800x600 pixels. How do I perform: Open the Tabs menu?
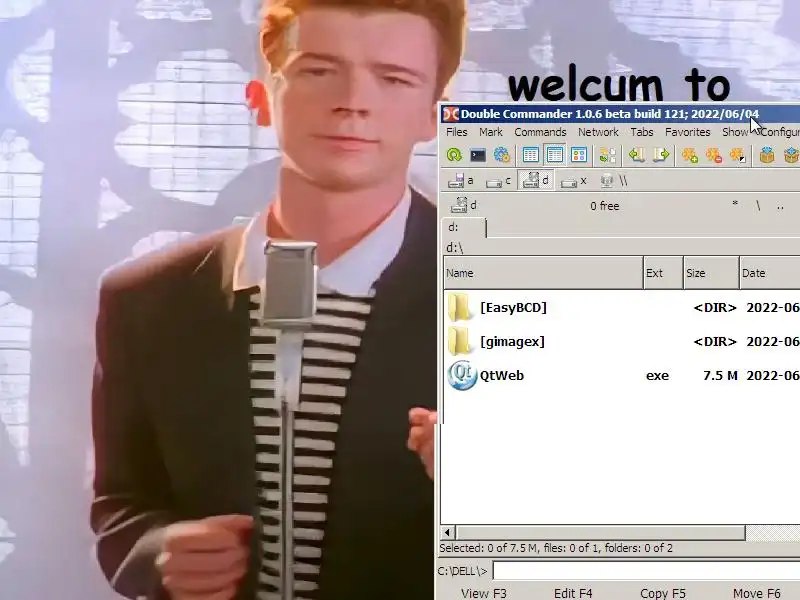(642, 132)
